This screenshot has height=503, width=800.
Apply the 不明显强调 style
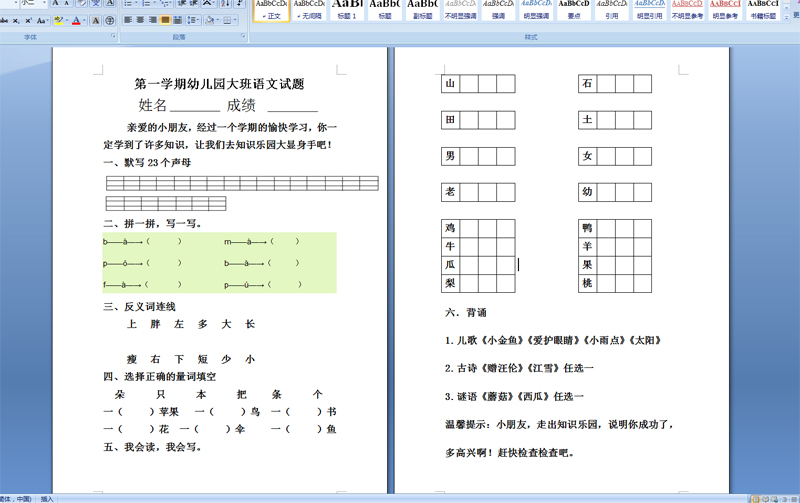point(460,10)
